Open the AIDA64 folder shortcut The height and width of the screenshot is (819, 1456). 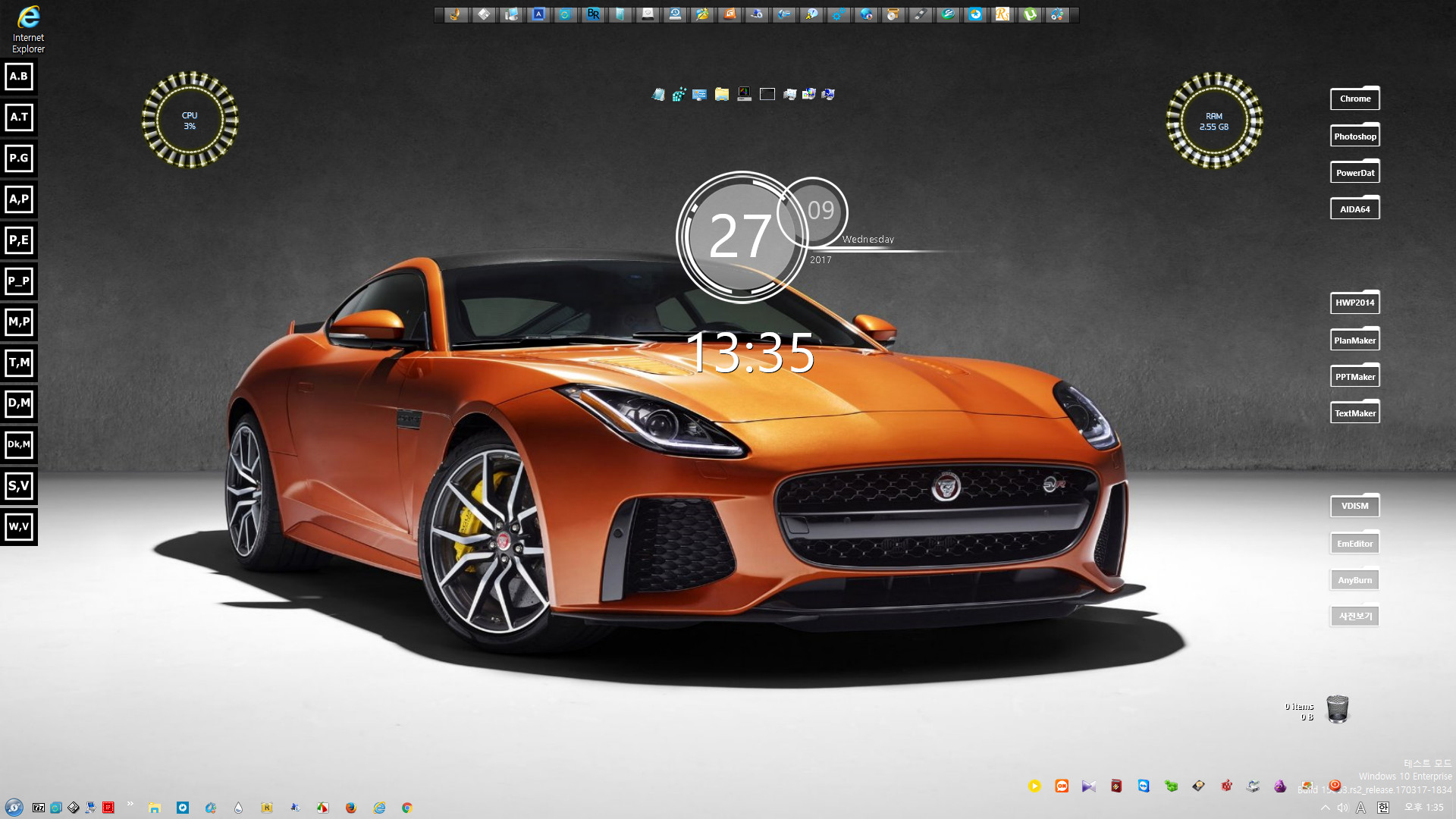point(1355,209)
